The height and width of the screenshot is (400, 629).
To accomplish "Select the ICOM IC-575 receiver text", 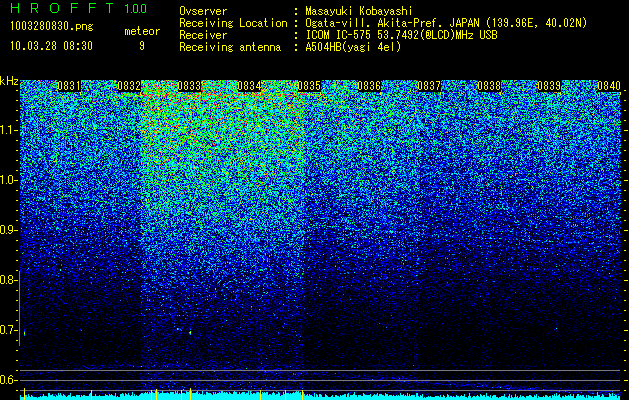I will (x=402, y=35).
